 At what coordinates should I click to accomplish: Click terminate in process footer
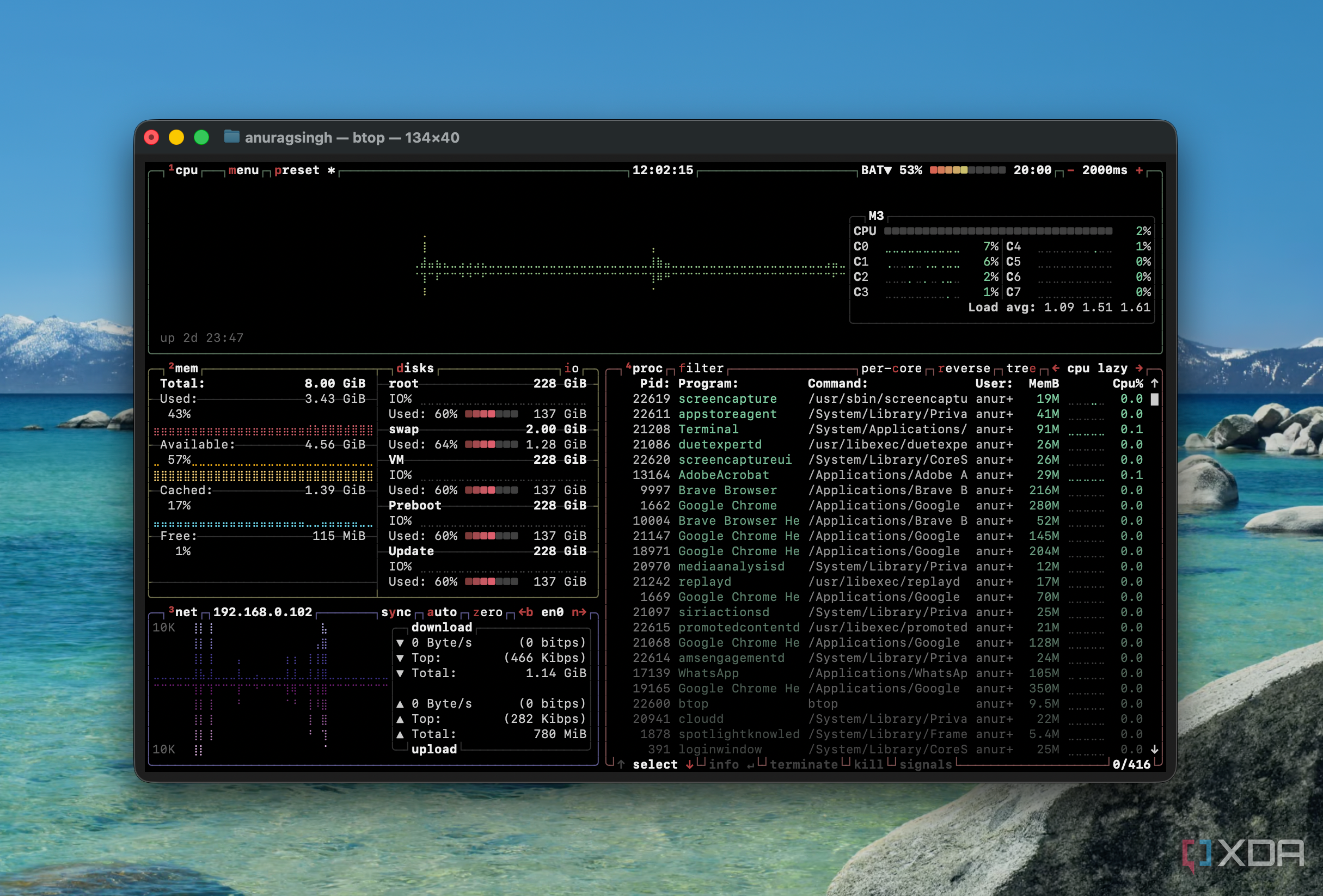click(803, 764)
